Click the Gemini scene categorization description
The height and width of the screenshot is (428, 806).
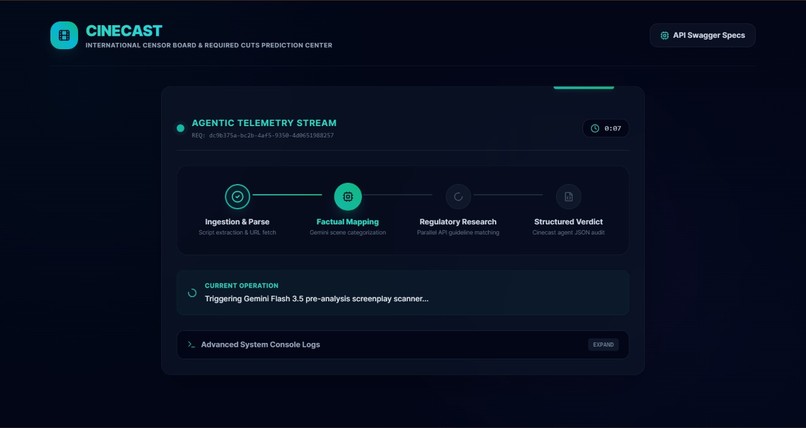tap(348, 233)
